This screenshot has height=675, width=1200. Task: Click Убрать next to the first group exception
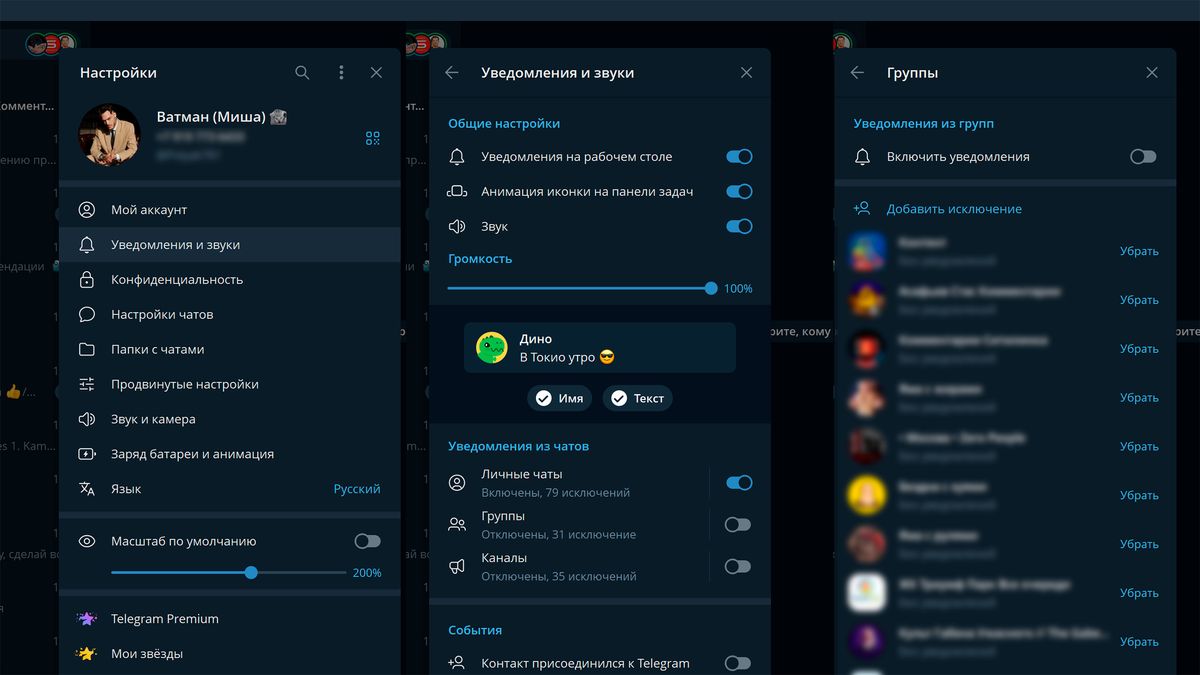1139,251
